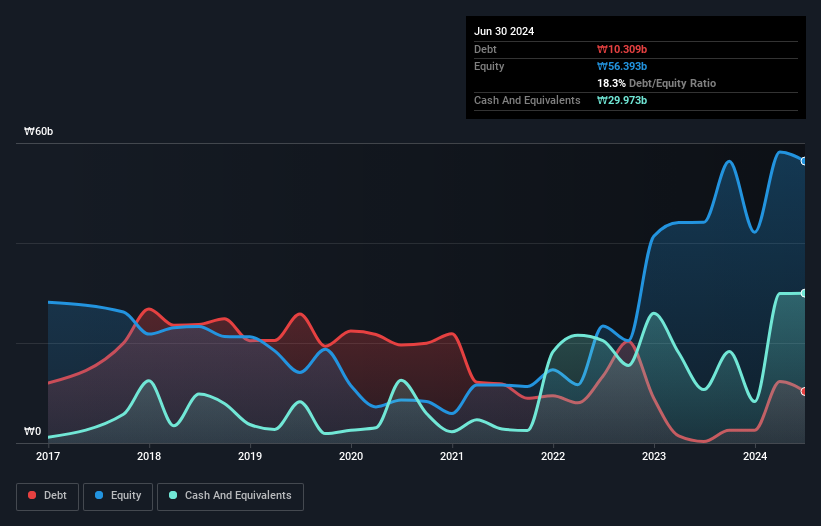Select the 2024 x-axis label

755,456
